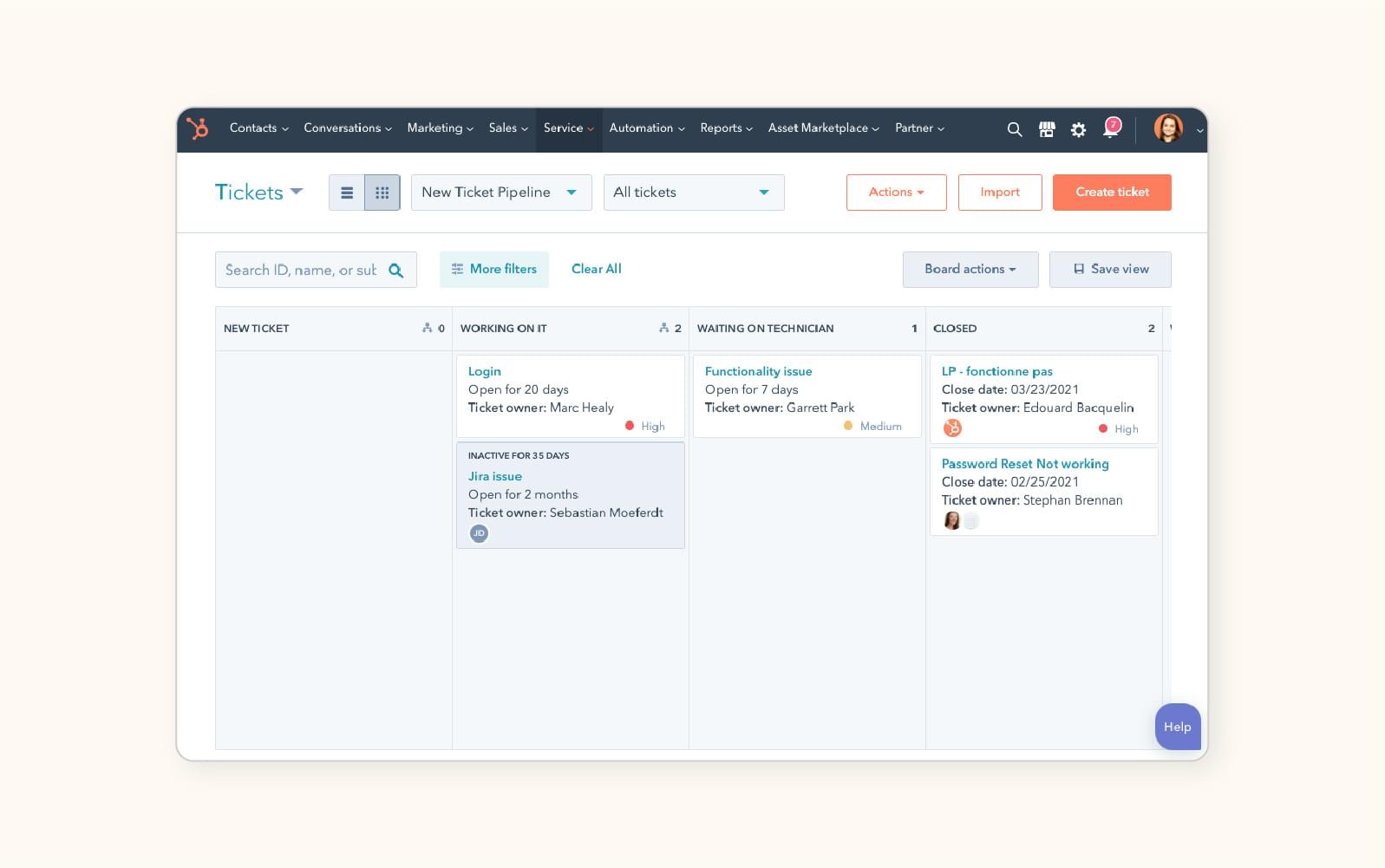Click 'INACTIVE FOR 35 DAYS' label

[519, 455]
